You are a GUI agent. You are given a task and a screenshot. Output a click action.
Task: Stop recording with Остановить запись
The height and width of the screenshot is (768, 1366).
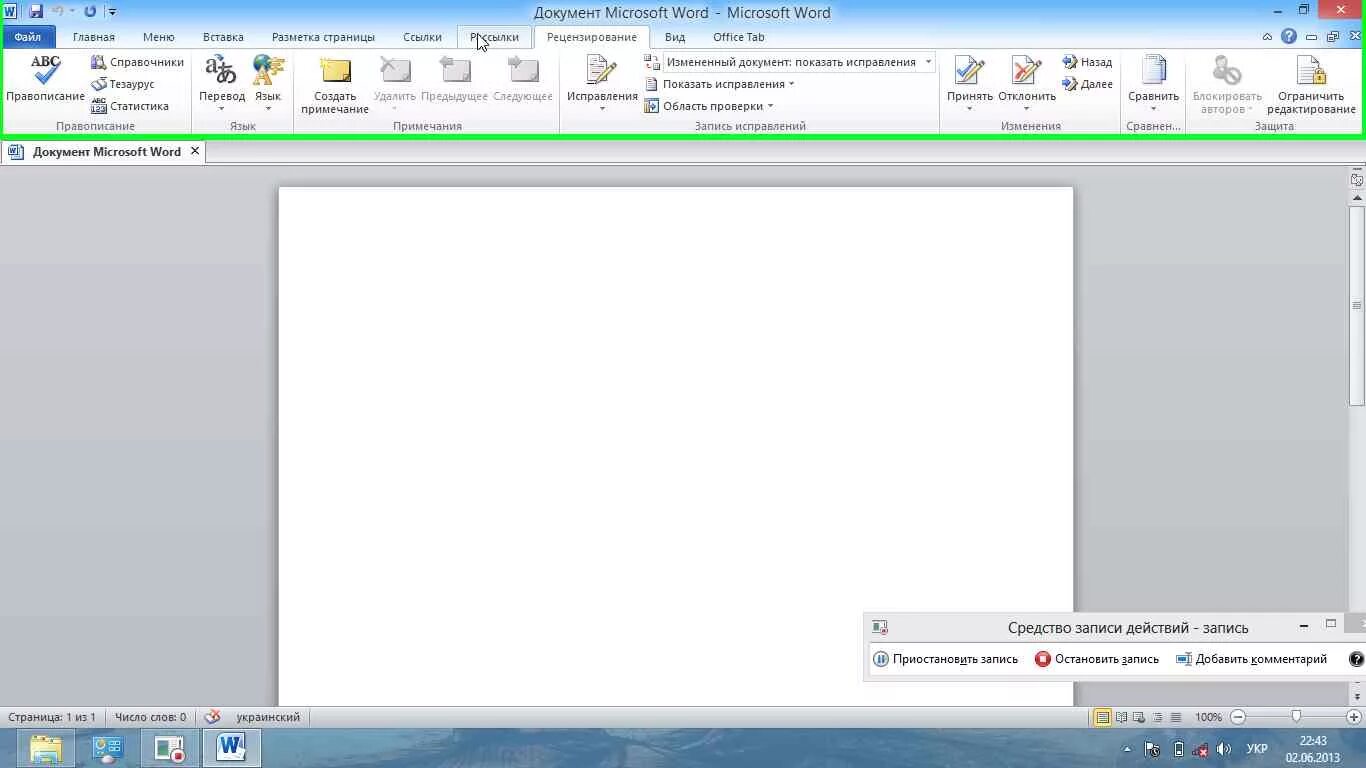click(1097, 659)
